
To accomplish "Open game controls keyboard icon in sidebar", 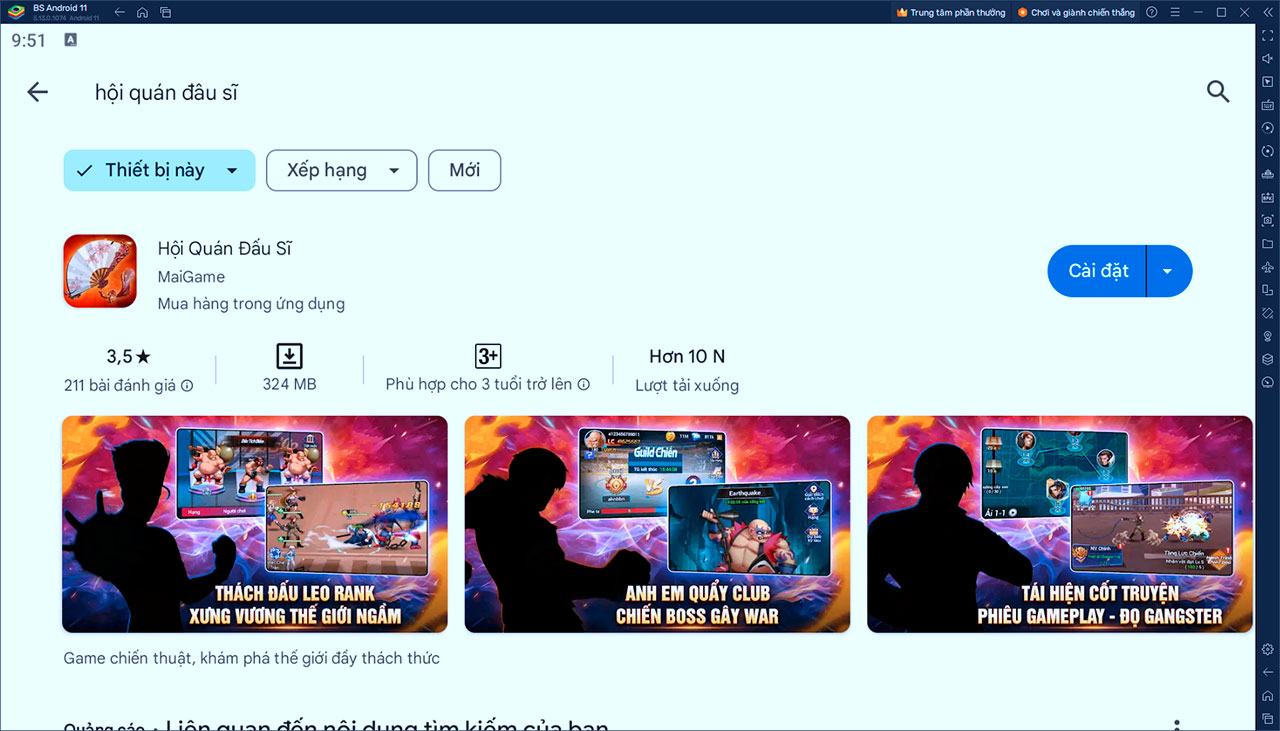I will pos(1267,104).
